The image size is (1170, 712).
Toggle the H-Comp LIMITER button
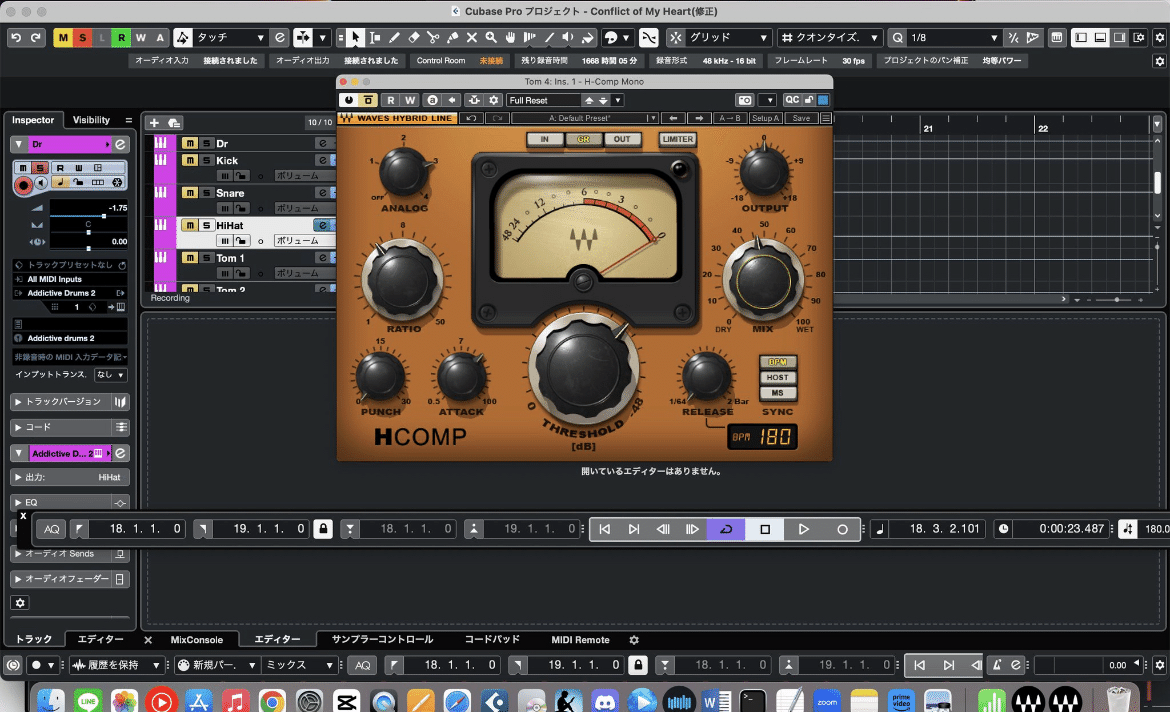tap(678, 139)
